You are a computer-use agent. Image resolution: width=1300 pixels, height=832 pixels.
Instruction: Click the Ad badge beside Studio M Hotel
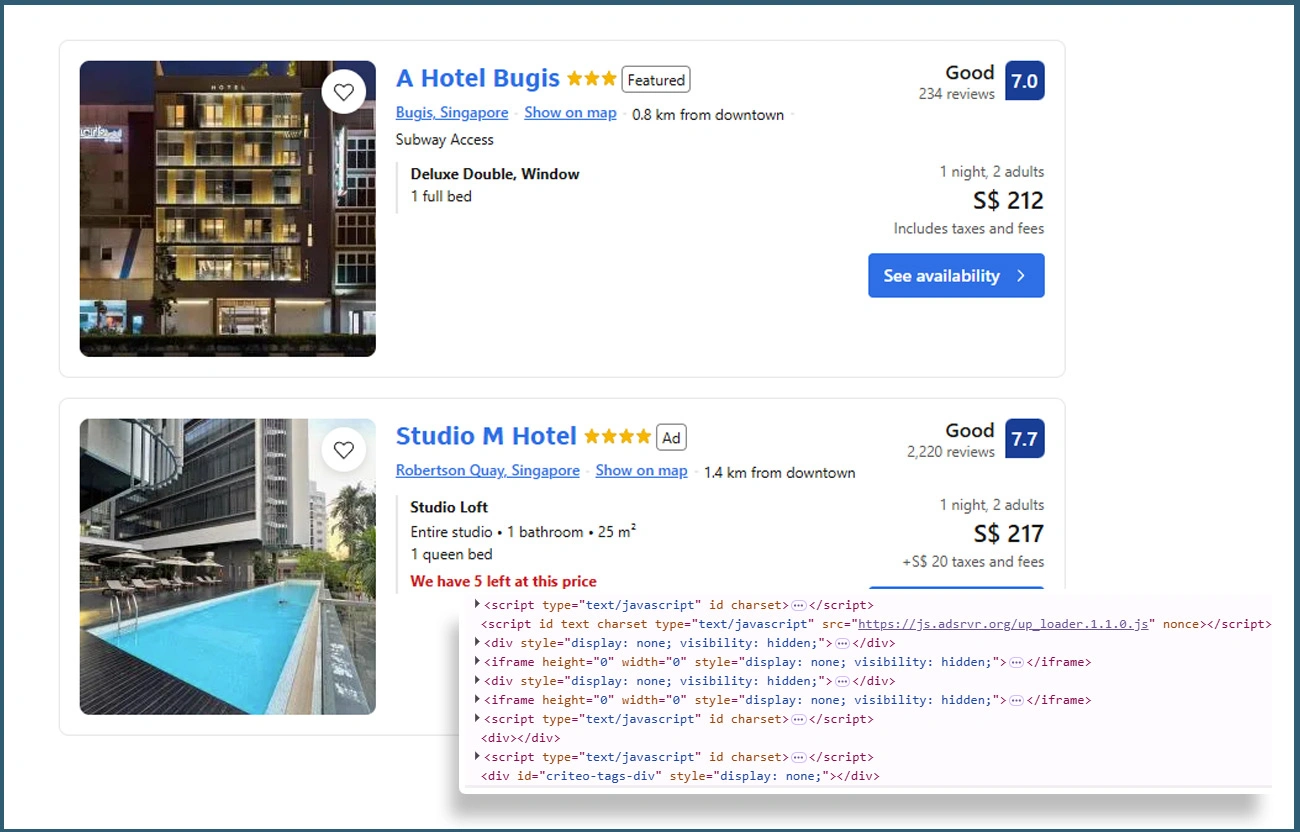point(671,438)
